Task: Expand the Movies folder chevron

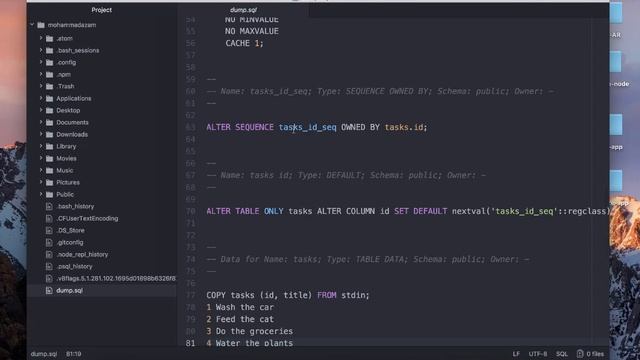Action: pyautogui.click(x=41, y=158)
